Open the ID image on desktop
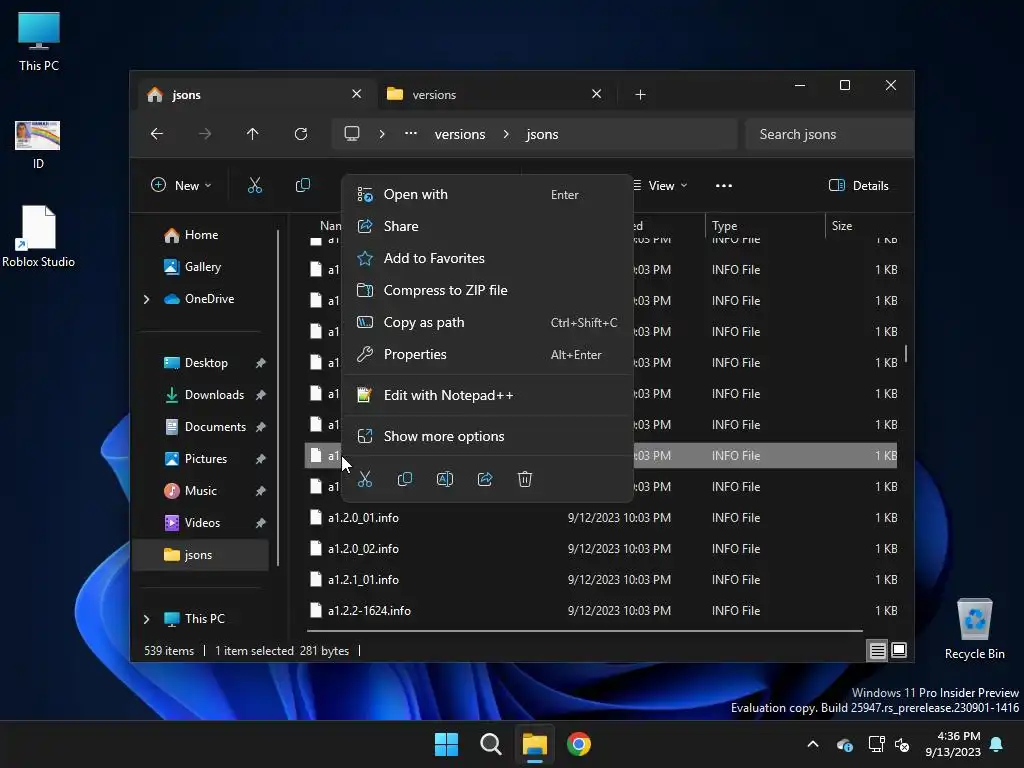Screen dimensions: 1024x768 38,145
